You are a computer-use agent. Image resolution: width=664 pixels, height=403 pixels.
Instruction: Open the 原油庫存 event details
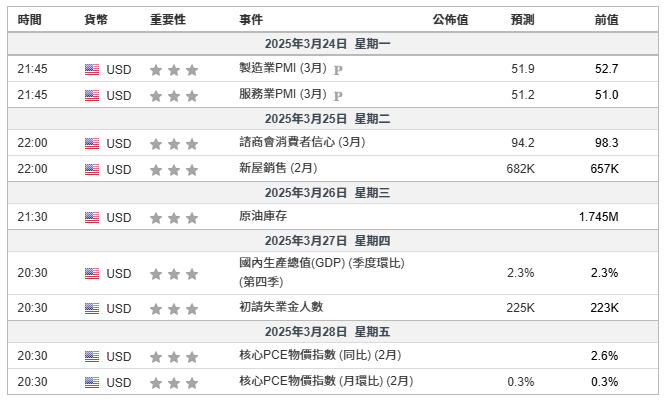pos(262,218)
